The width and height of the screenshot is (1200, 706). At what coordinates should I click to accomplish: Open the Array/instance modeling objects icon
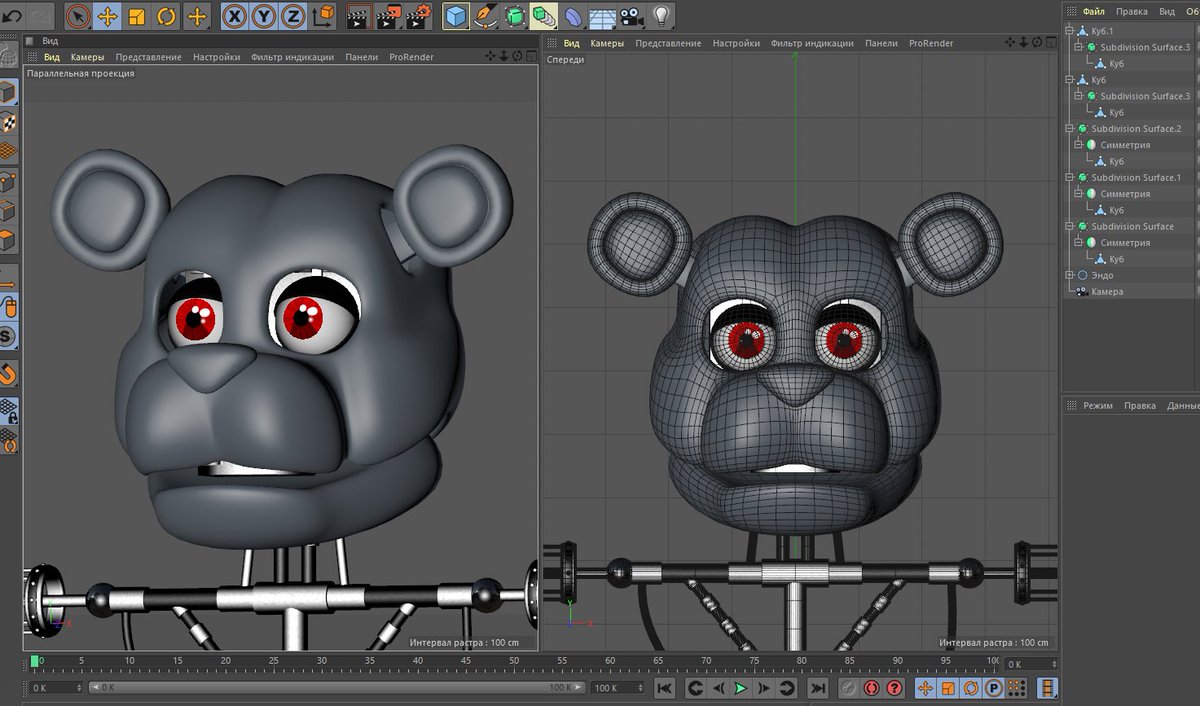click(544, 16)
